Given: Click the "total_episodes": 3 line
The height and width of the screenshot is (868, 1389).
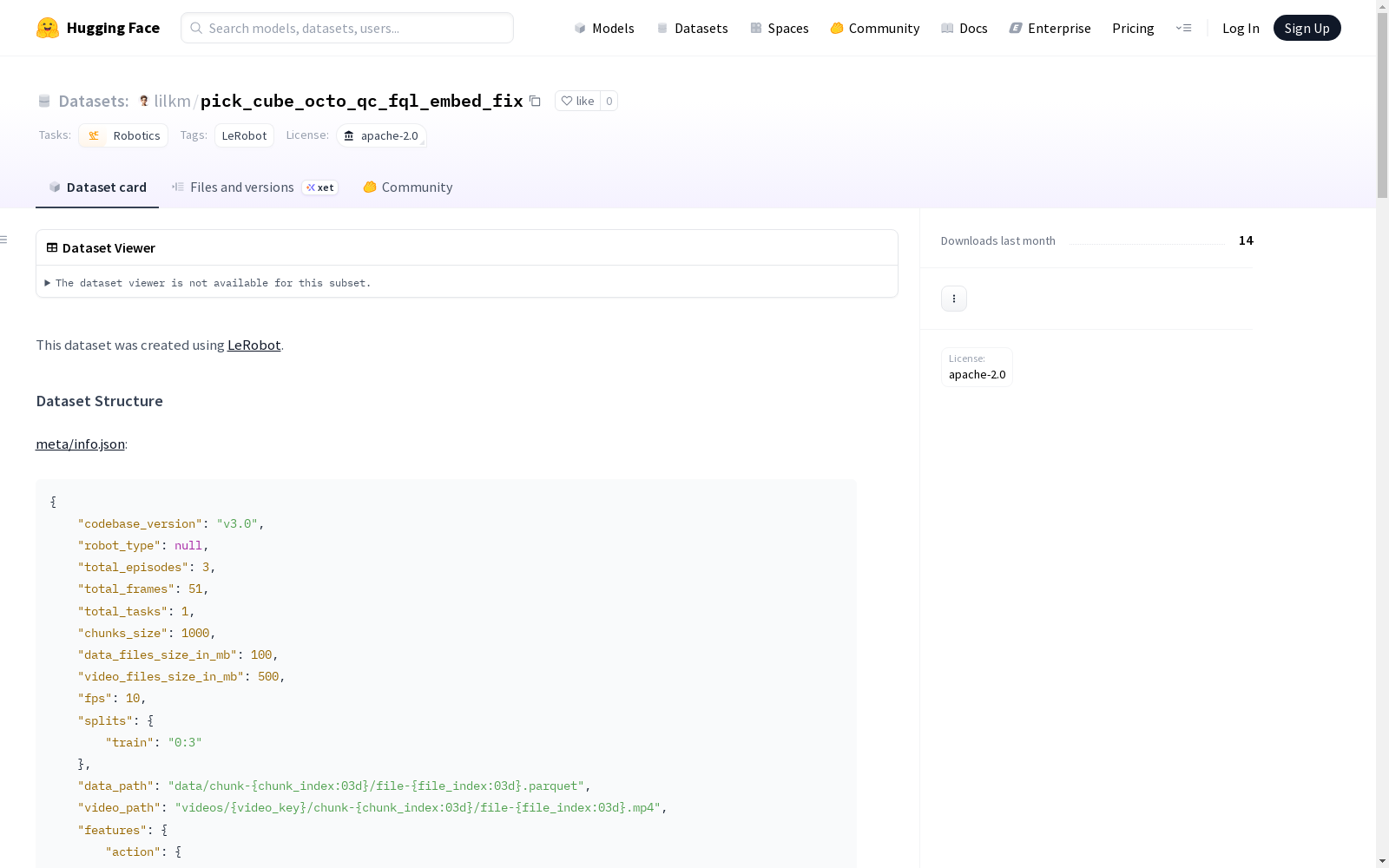Looking at the screenshot, I should click(x=147, y=567).
